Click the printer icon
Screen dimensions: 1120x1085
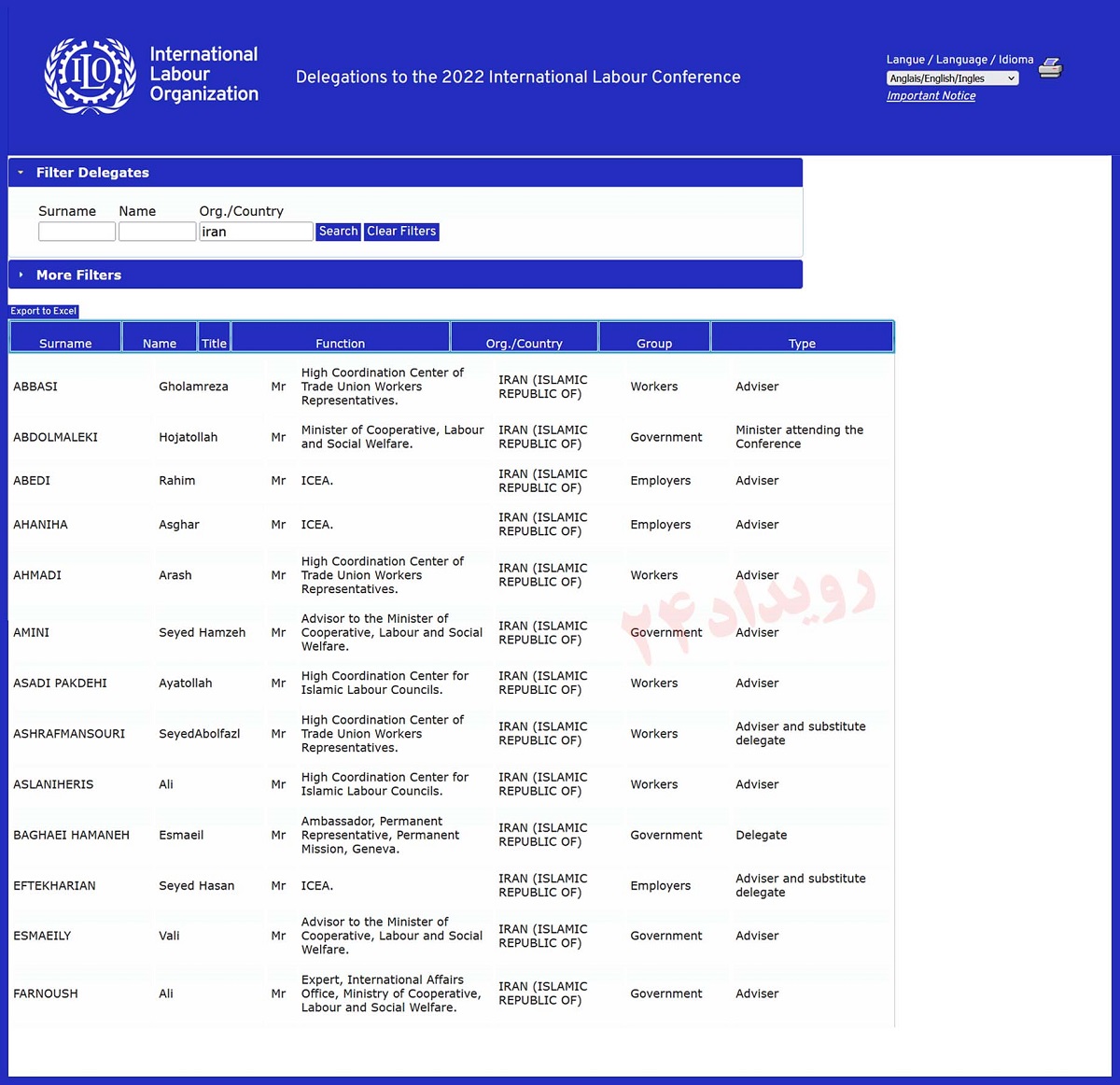pos(1050,68)
